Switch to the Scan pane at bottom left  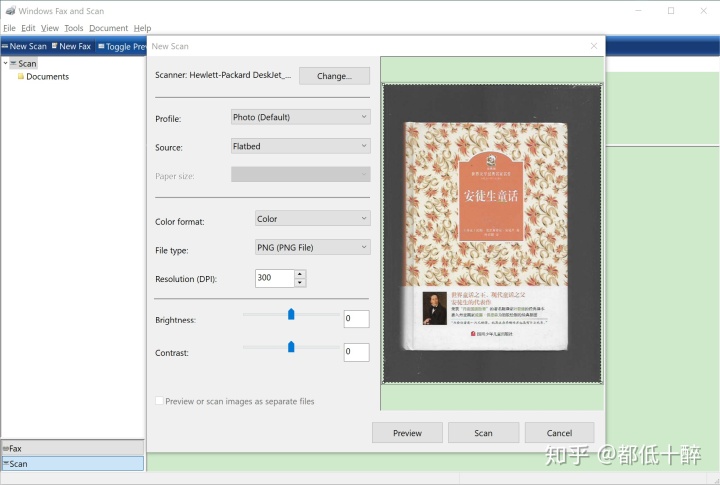coord(73,463)
